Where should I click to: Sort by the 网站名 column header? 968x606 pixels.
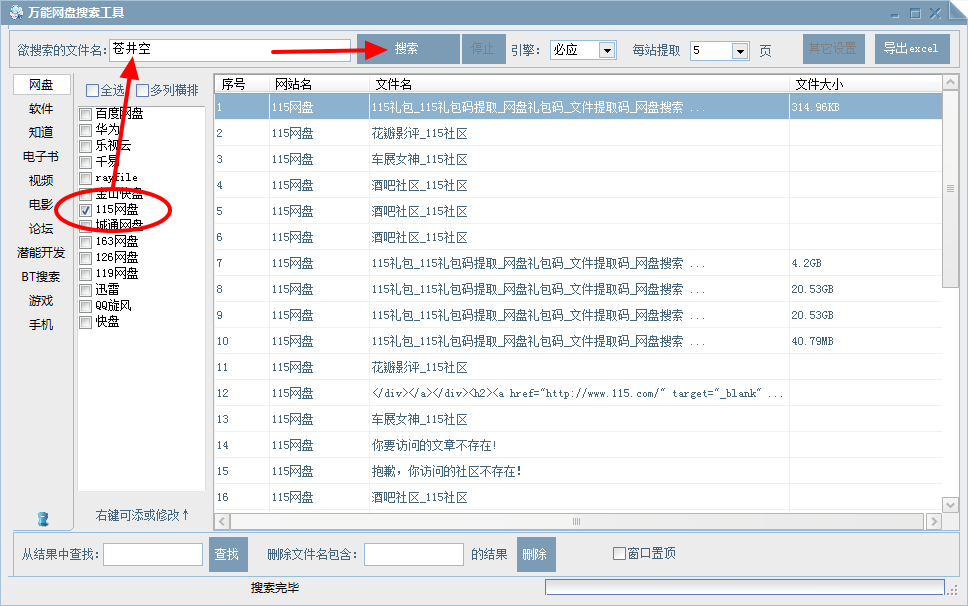319,84
